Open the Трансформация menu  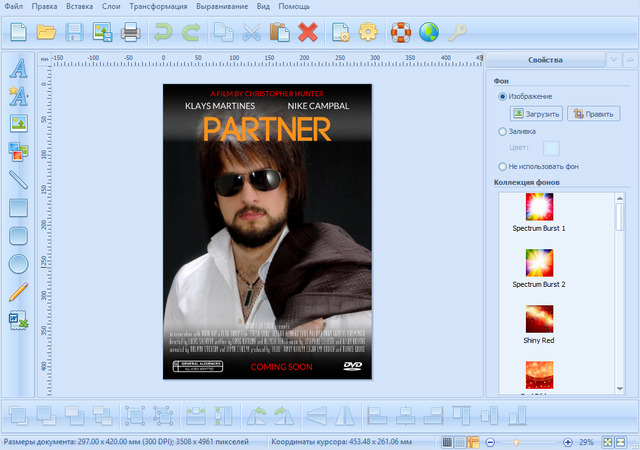pyautogui.click(x=160, y=7)
